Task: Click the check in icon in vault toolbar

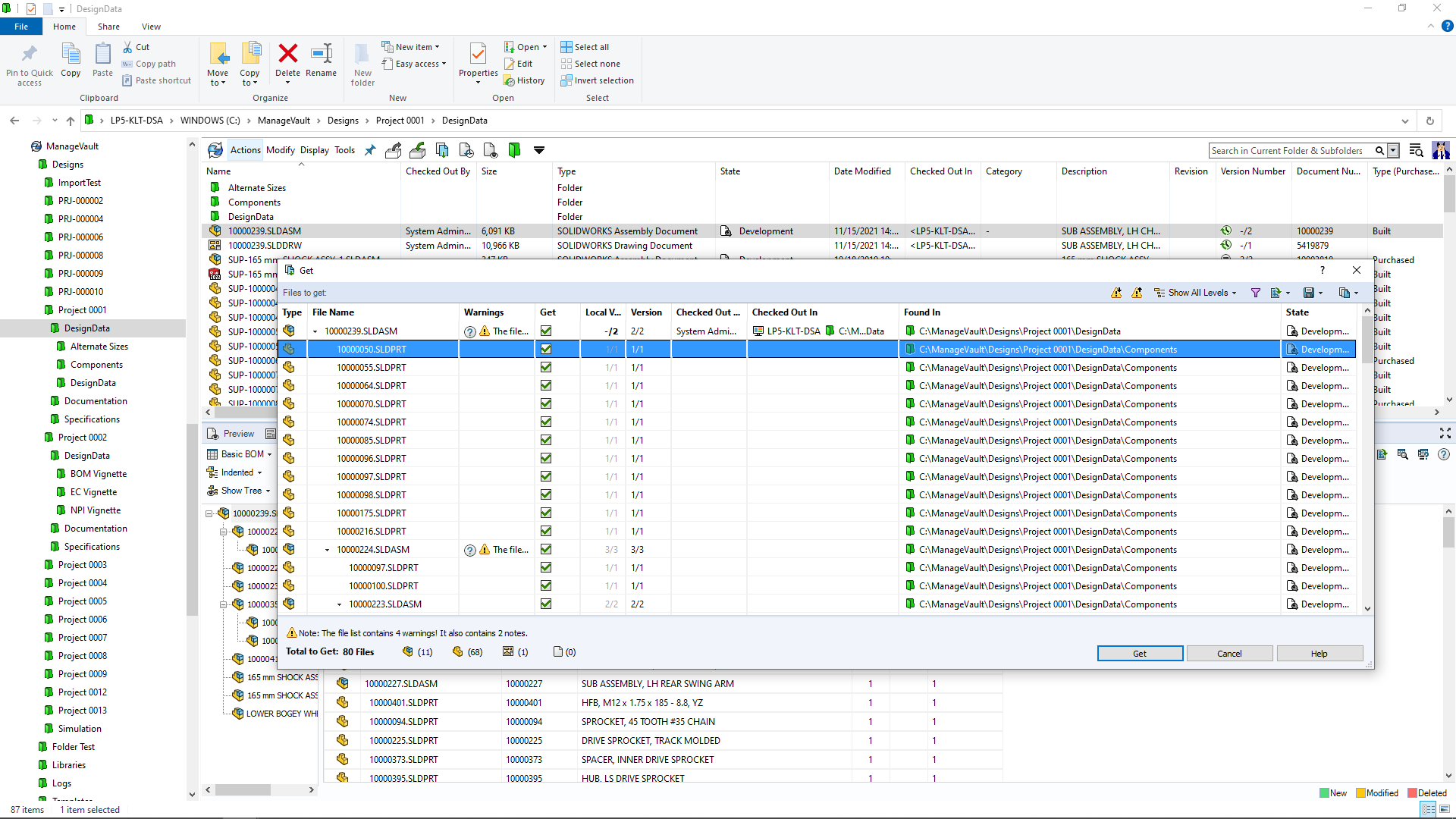Action: [x=417, y=150]
